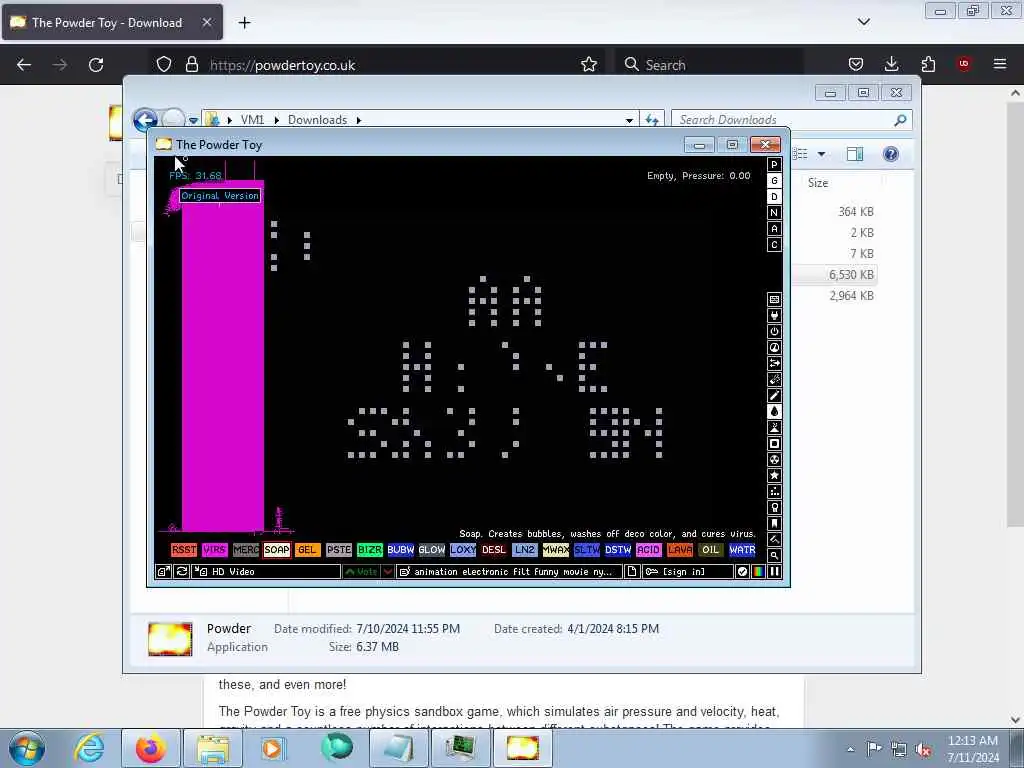Image resolution: width=1024 pixels, height=768 pixels.
Task: Click the save tags field animation electronic
Action: click(x=509, y=571)
